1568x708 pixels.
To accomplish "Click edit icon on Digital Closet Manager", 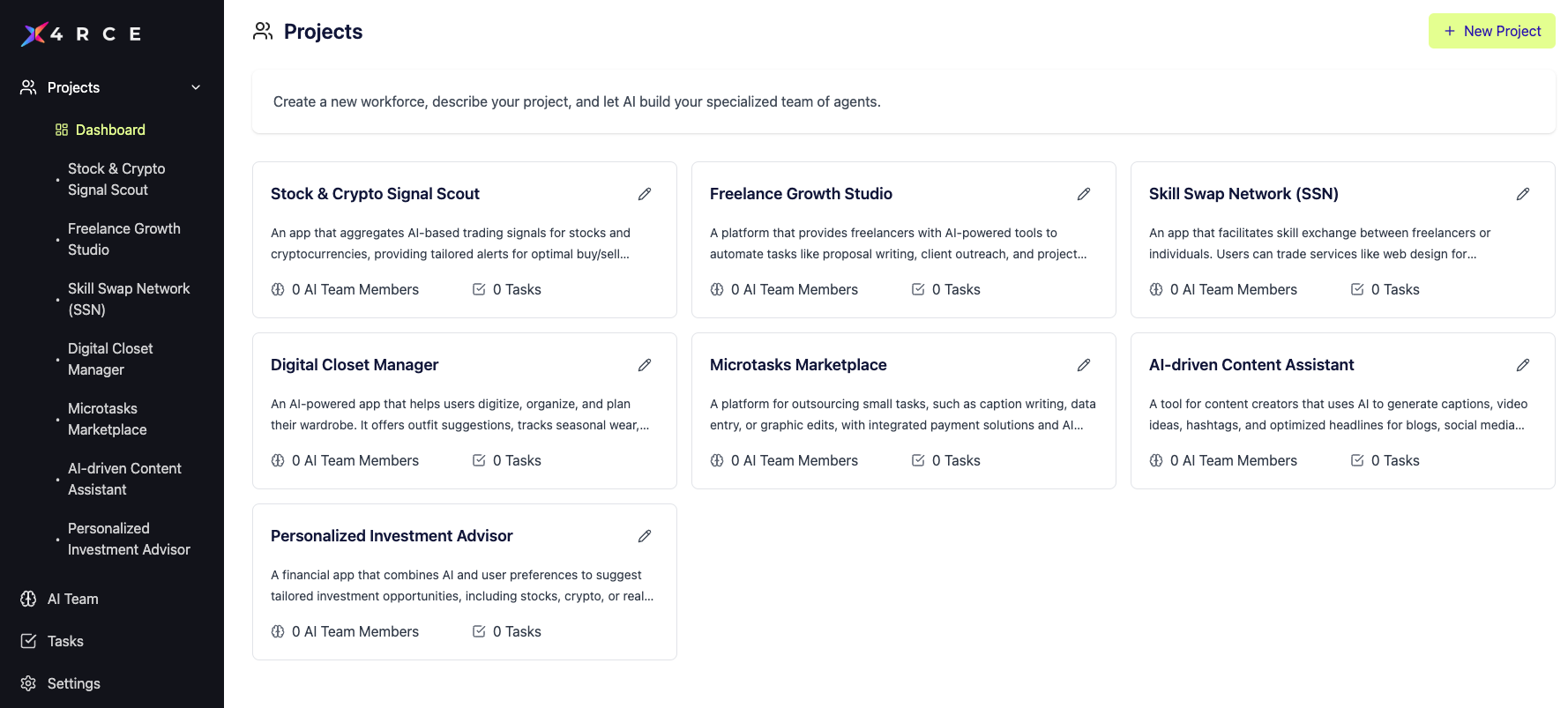I will click(645, 365).
